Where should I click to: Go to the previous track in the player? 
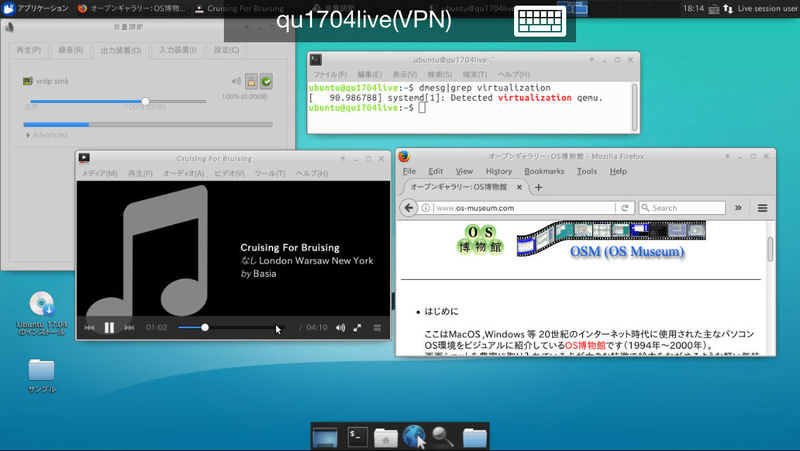point(89,328)
